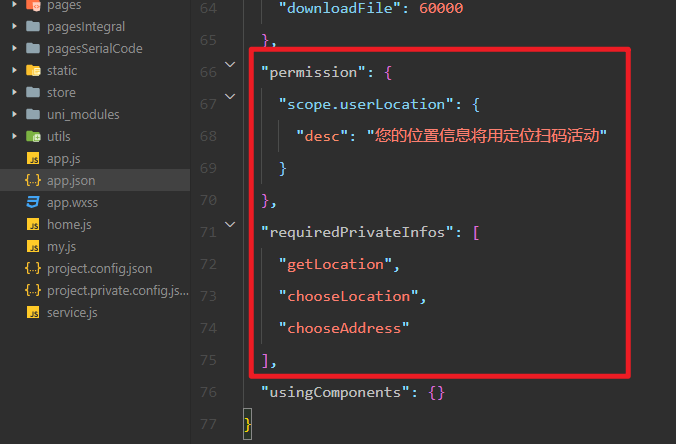Screen dimensions: 676x444
Task: Click the JS icon of home.js
Action: [33, 225]
